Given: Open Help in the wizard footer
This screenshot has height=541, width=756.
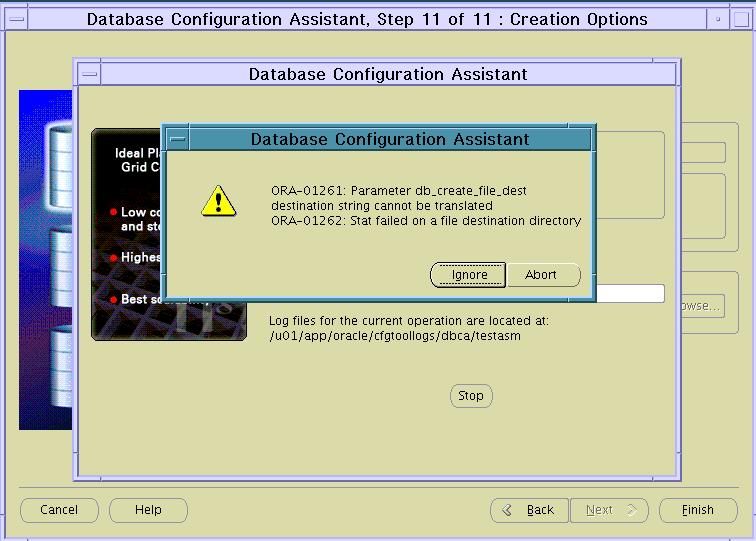Looking at the screenshot, I should 148,510.
